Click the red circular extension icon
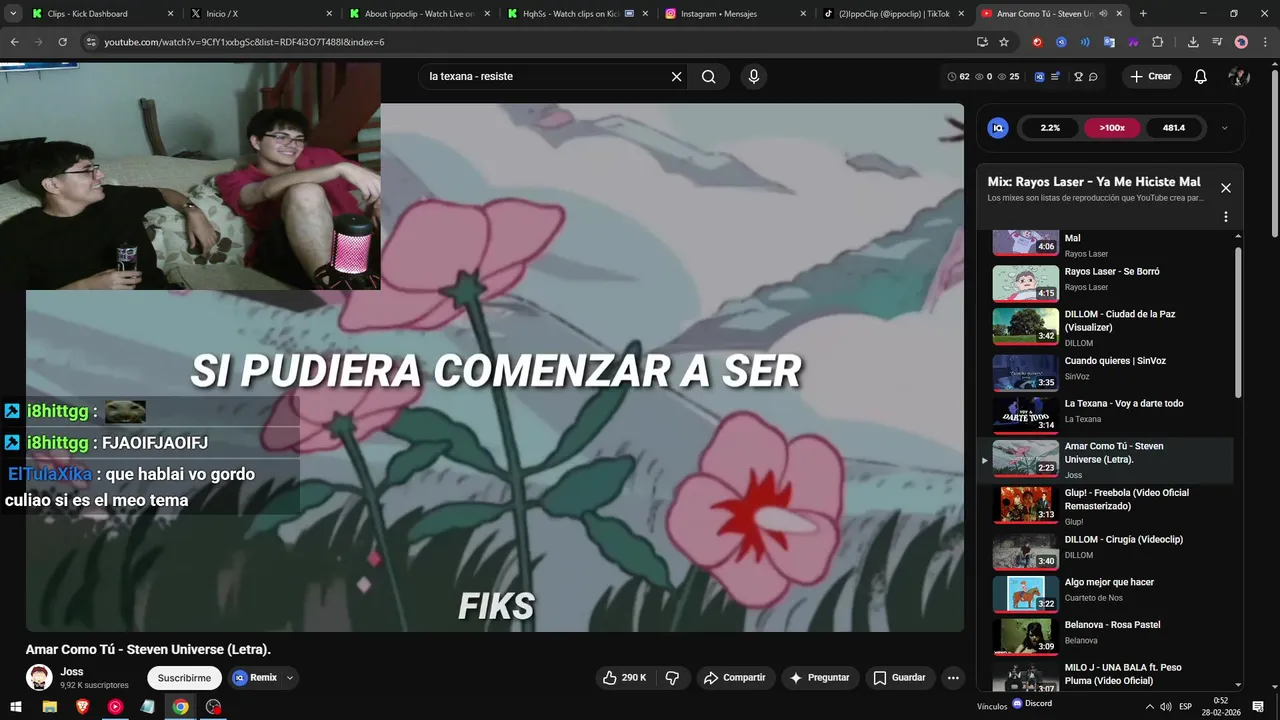 [1037, 42]
